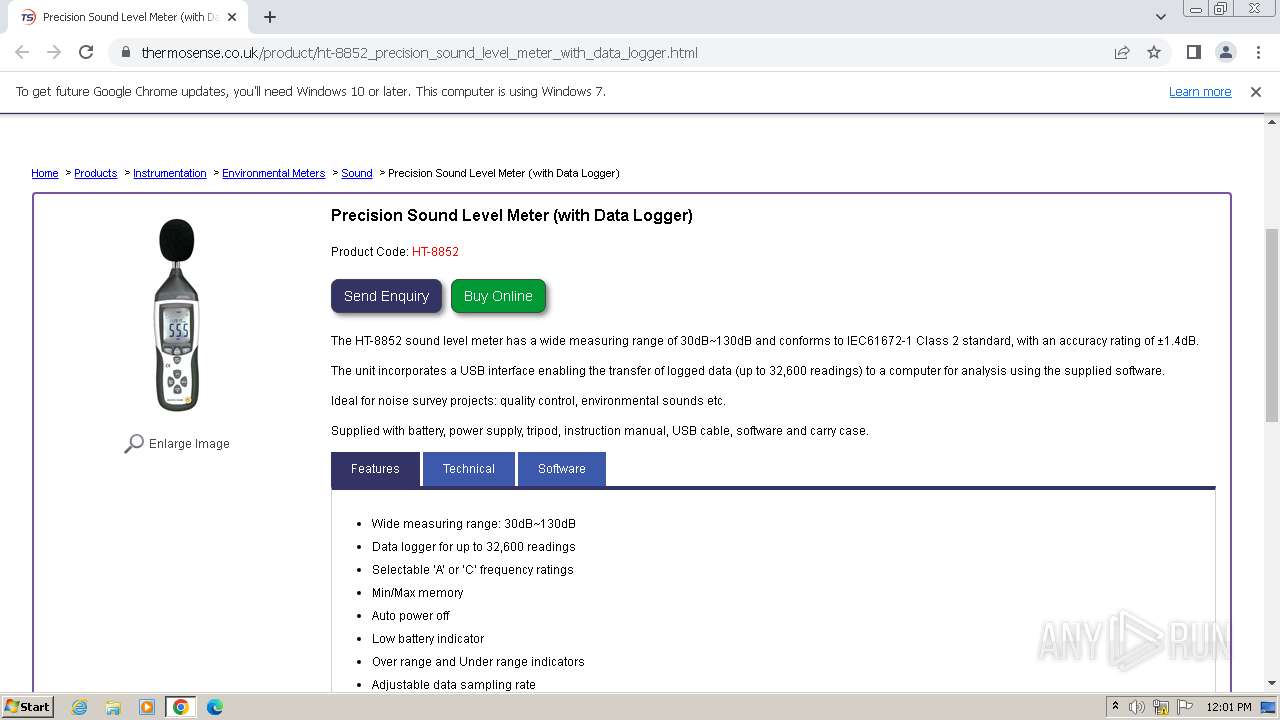The width and height of the screenshot is (1280, 720).
Task: View site information lock icon
Action: pos(125,52)
